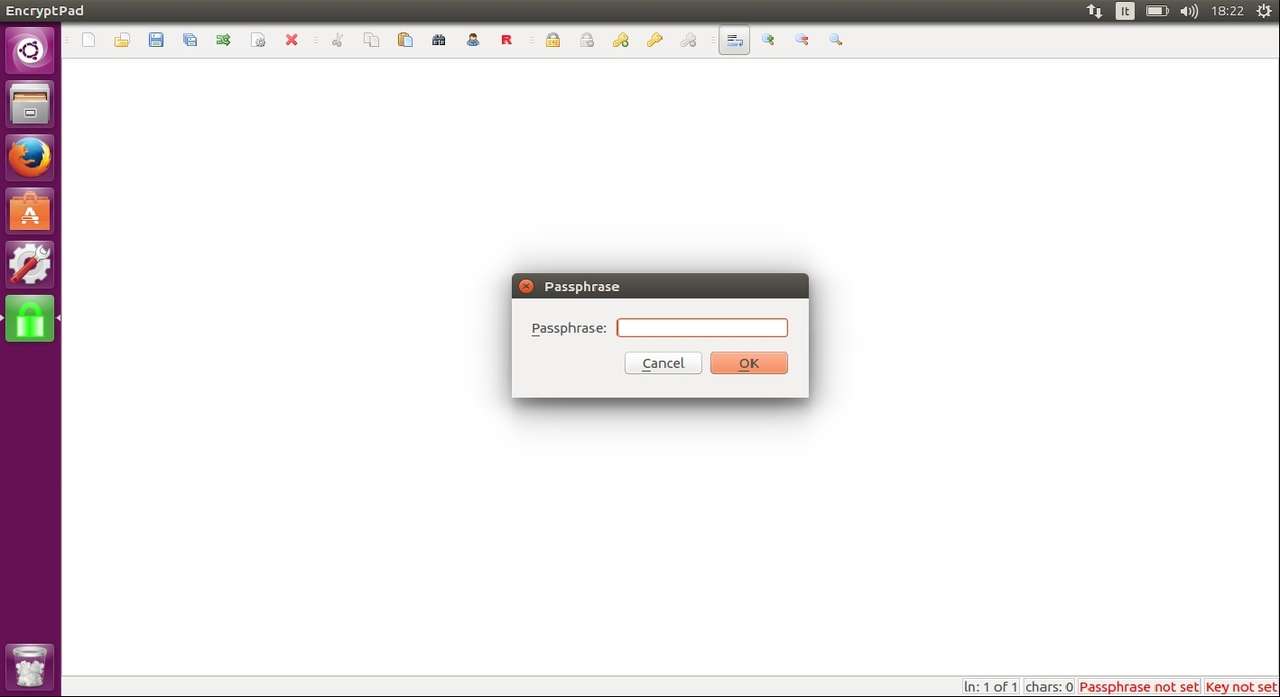Screen dimensions: 1280x697
Task: Toggle the word wrap toolbar button
Action: coord(734,40)
